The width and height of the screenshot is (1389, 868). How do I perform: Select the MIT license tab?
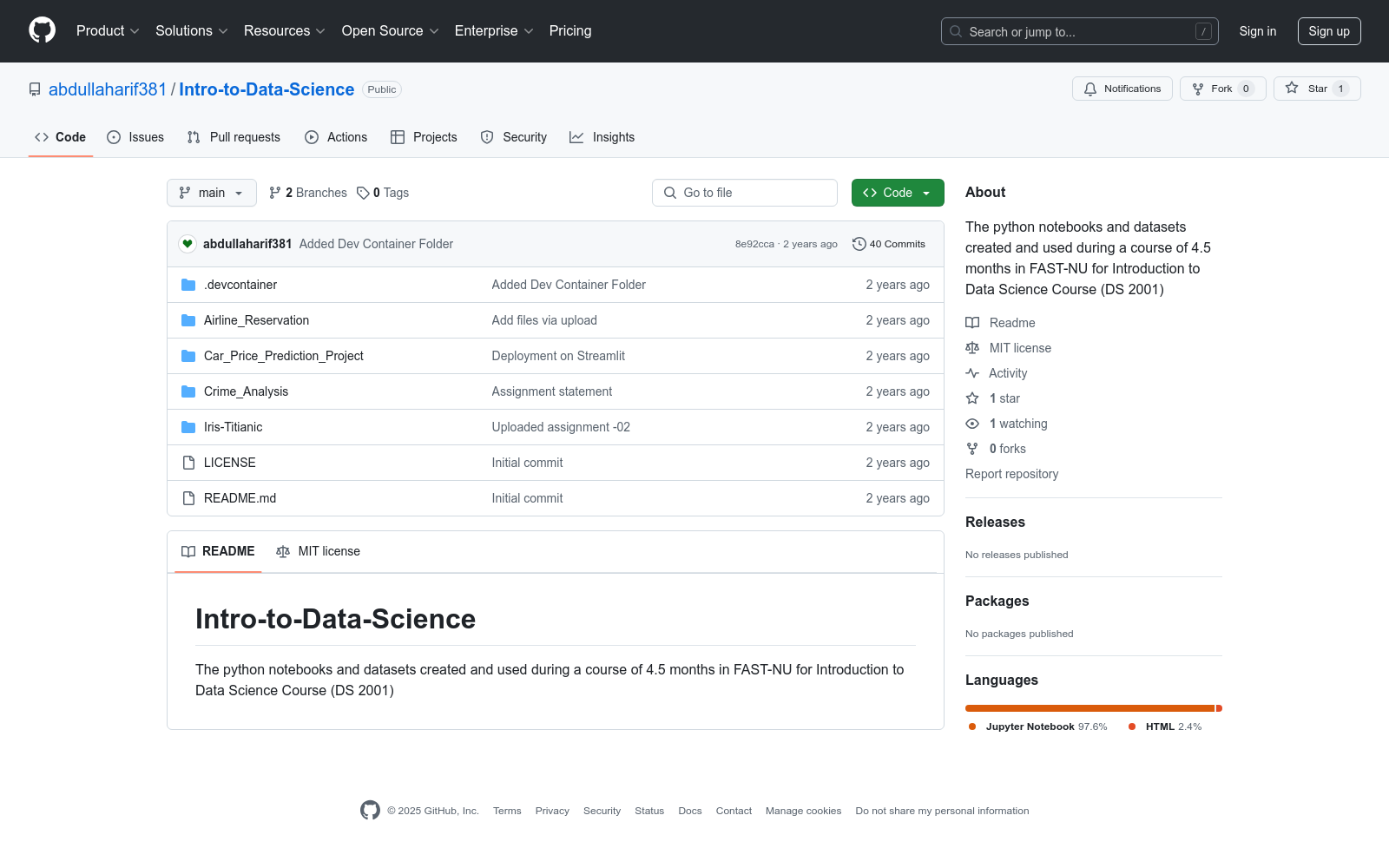318,551
